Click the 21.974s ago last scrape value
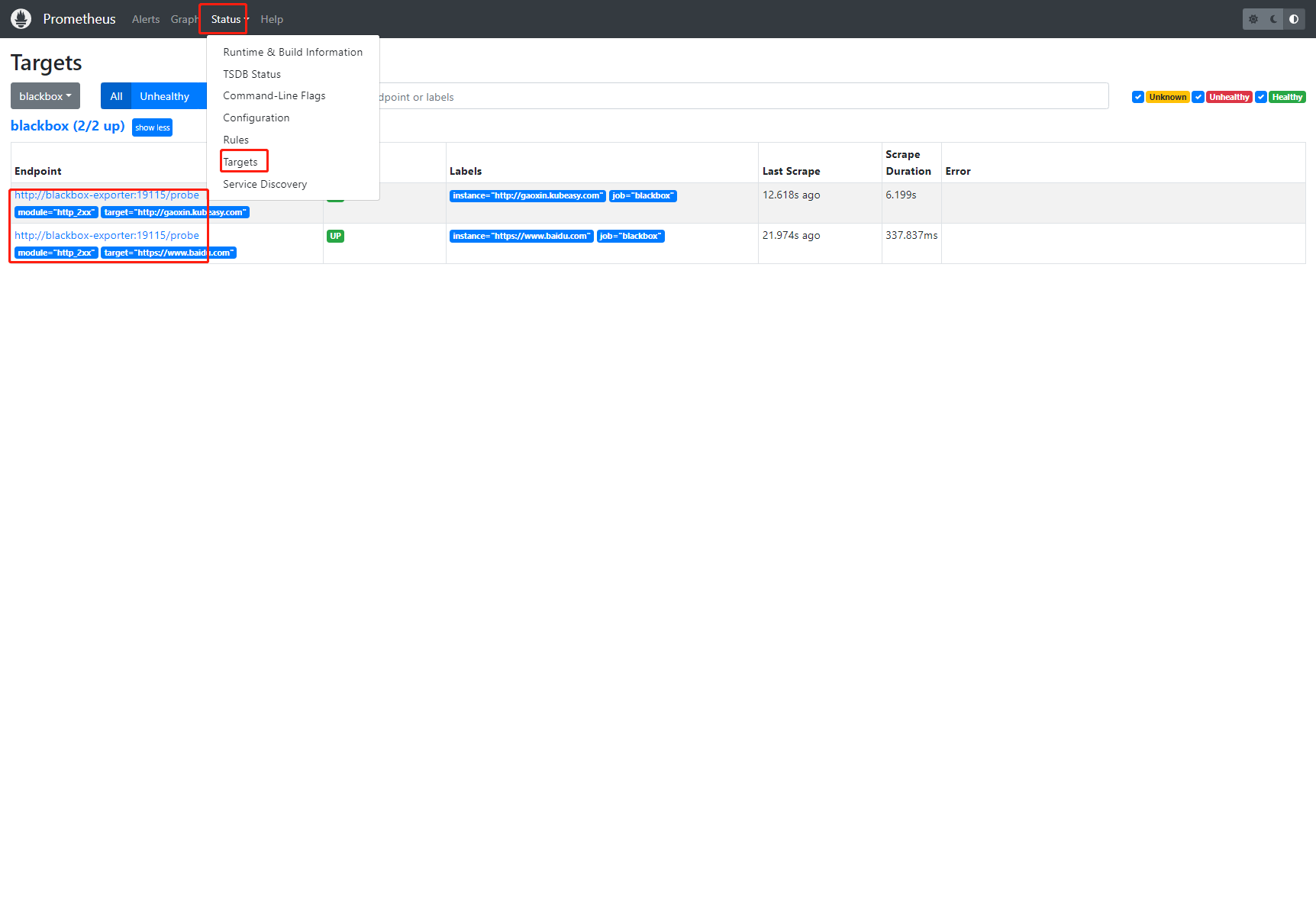Viewport: 1316px width, 912px height. (792, 235)
